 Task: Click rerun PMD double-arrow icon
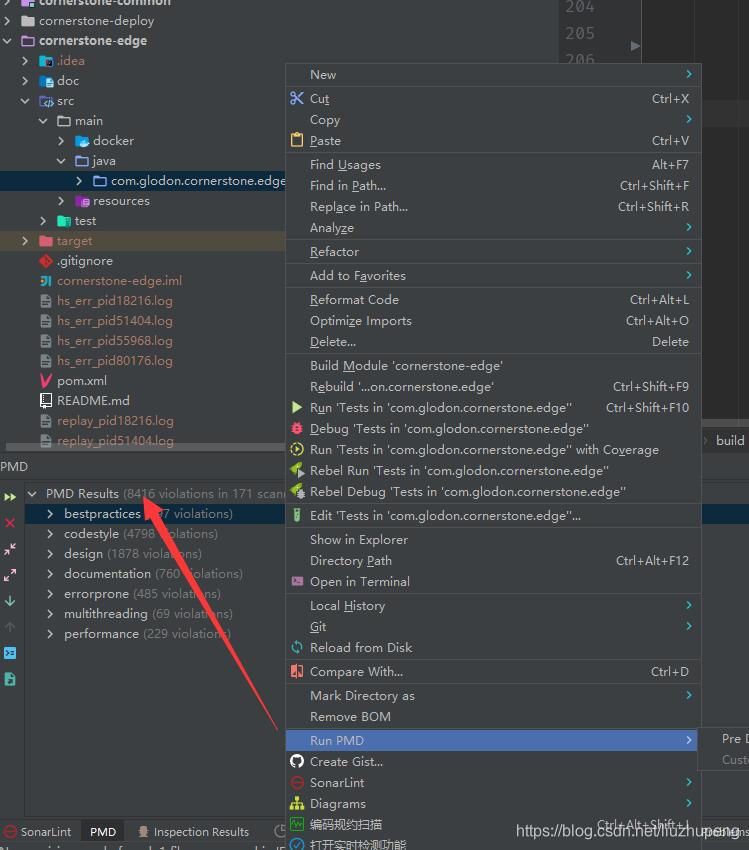click(10, 497)
